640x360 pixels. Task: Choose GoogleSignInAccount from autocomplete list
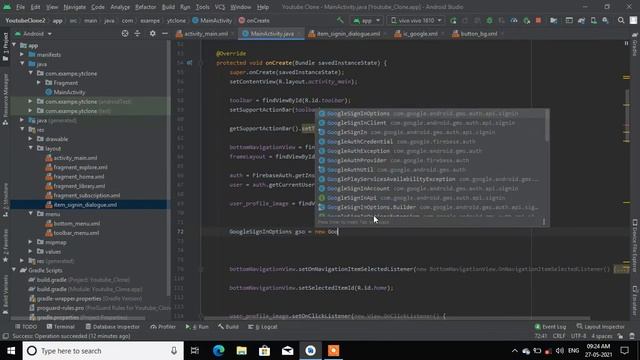point(431,189)
